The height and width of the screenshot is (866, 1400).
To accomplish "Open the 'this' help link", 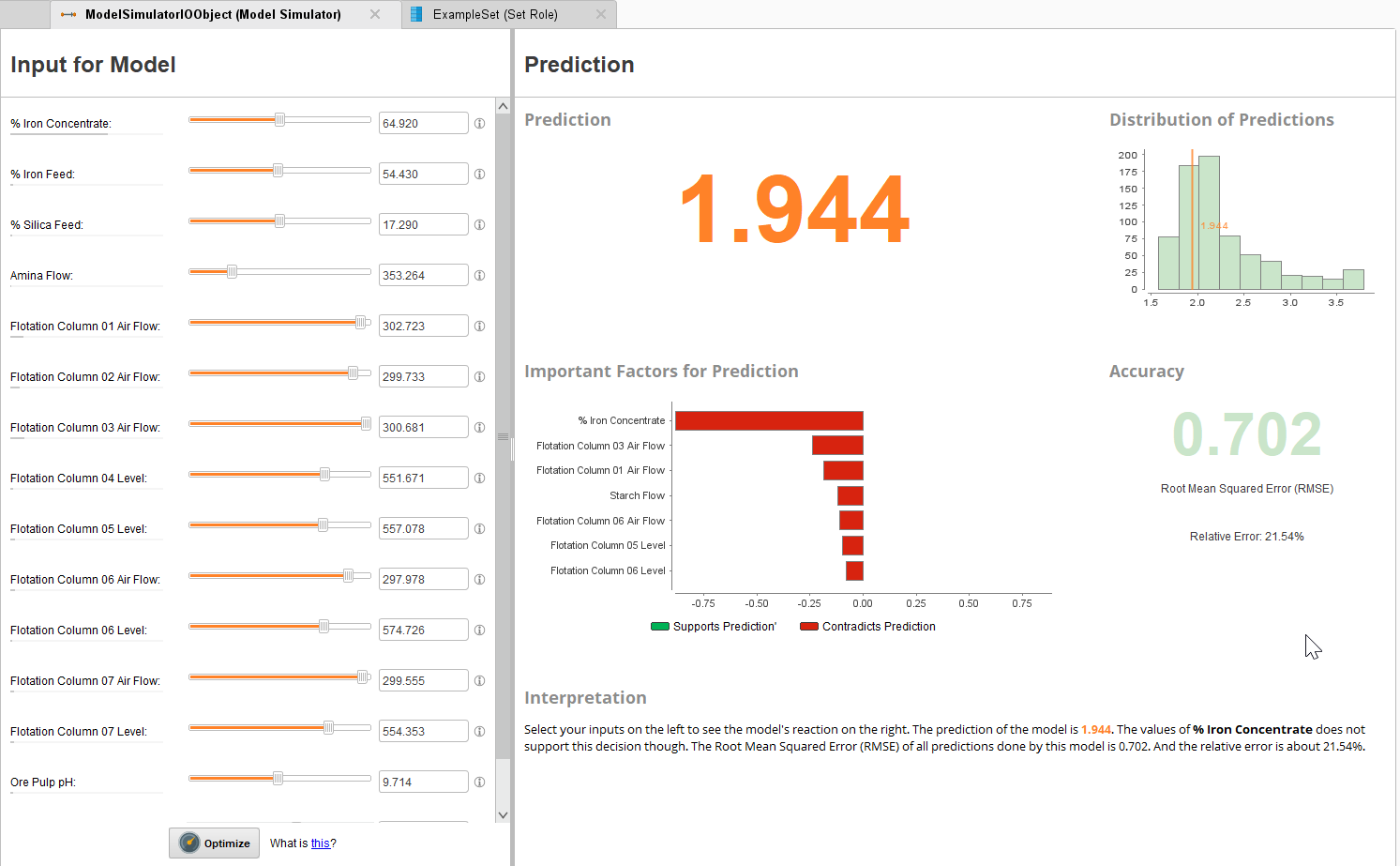I will (x=320, y=843).
